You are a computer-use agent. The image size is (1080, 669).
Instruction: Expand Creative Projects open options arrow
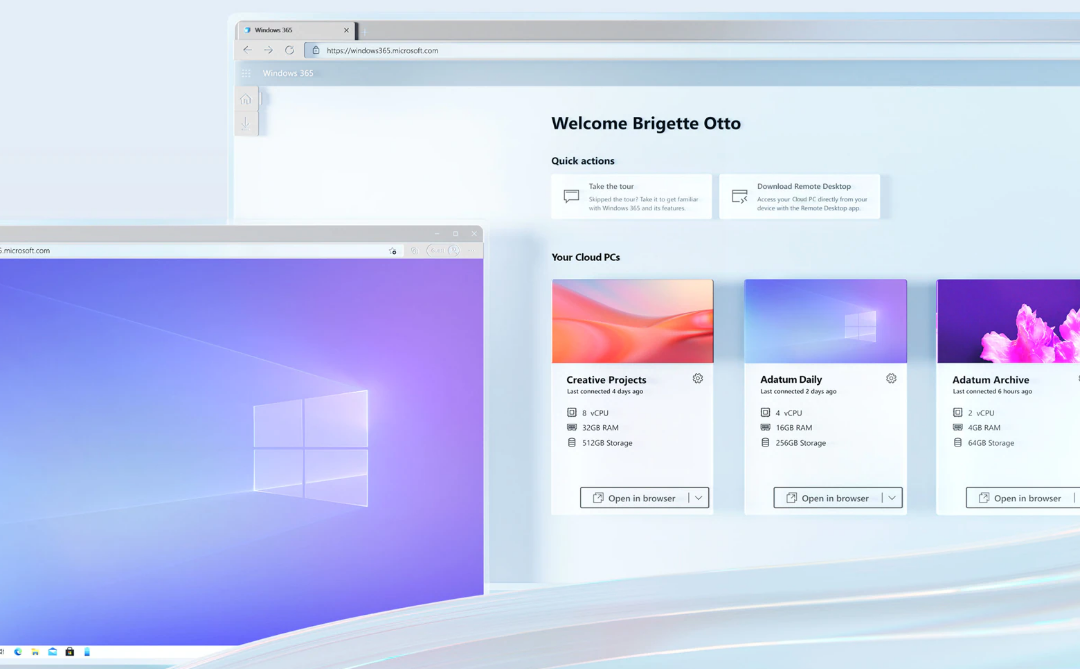click(698, 497)
